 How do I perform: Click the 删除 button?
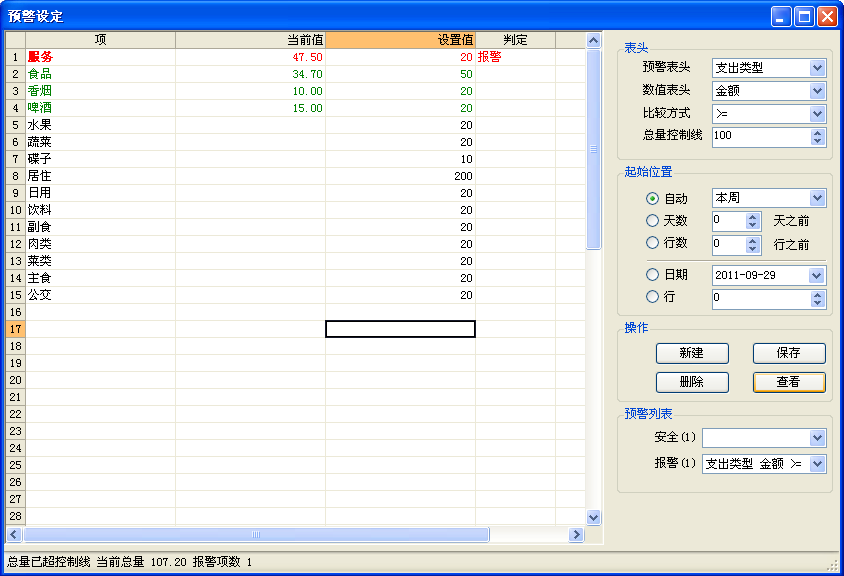click(x=692, y=382)
